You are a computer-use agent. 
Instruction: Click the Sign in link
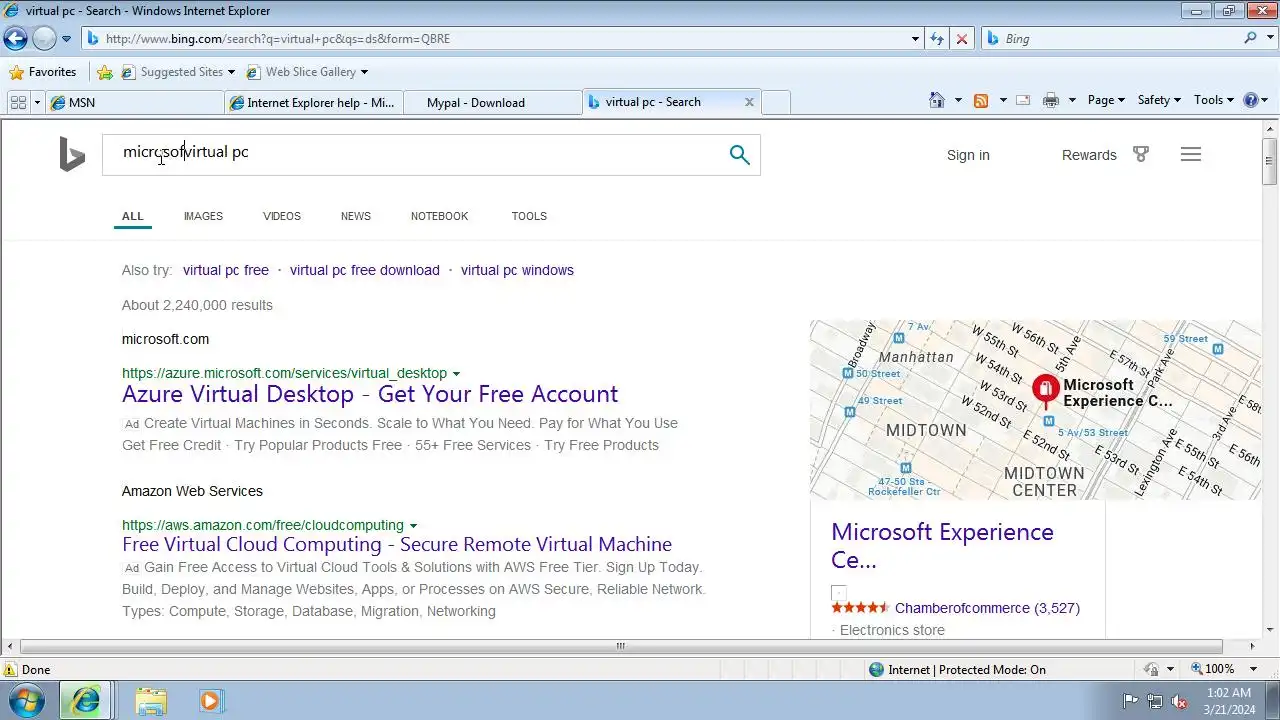(x=968, y=155)
